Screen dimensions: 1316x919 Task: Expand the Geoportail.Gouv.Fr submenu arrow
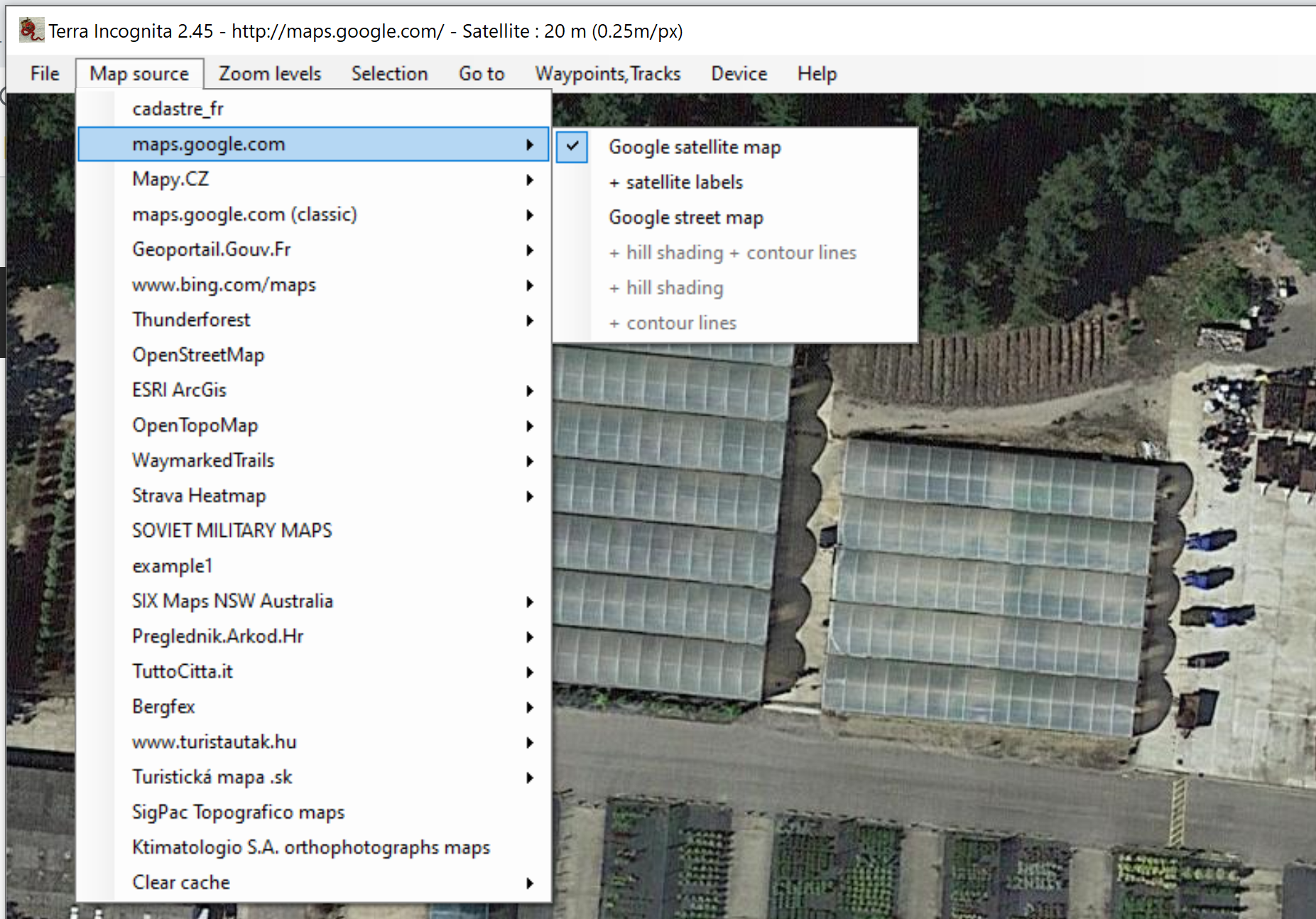point(530,250)
